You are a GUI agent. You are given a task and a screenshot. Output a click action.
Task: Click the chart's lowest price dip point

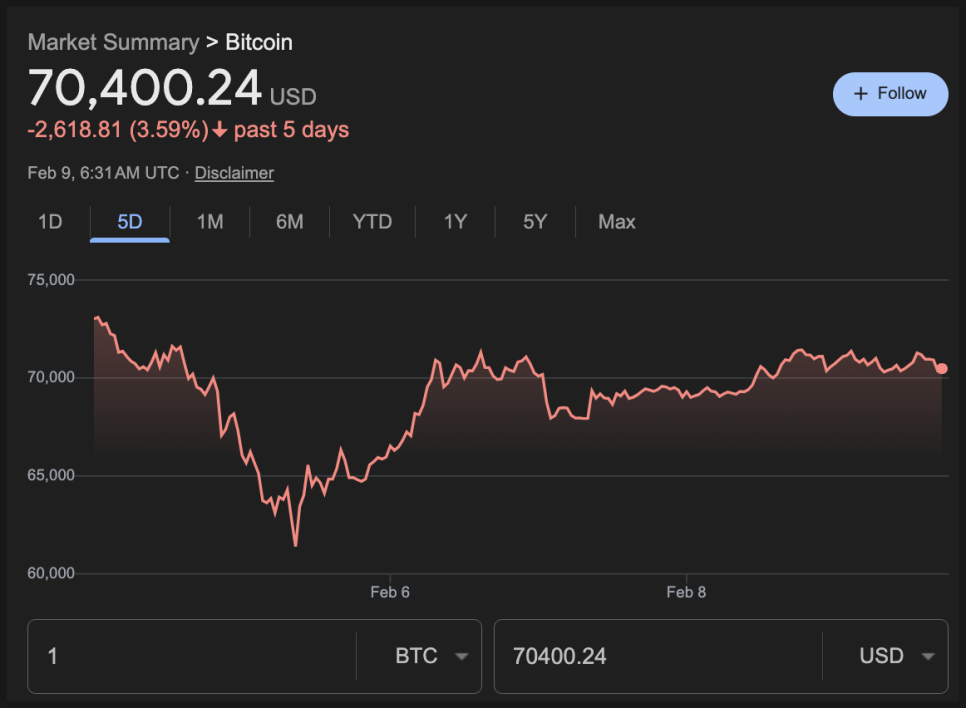(x=295, y=545)
